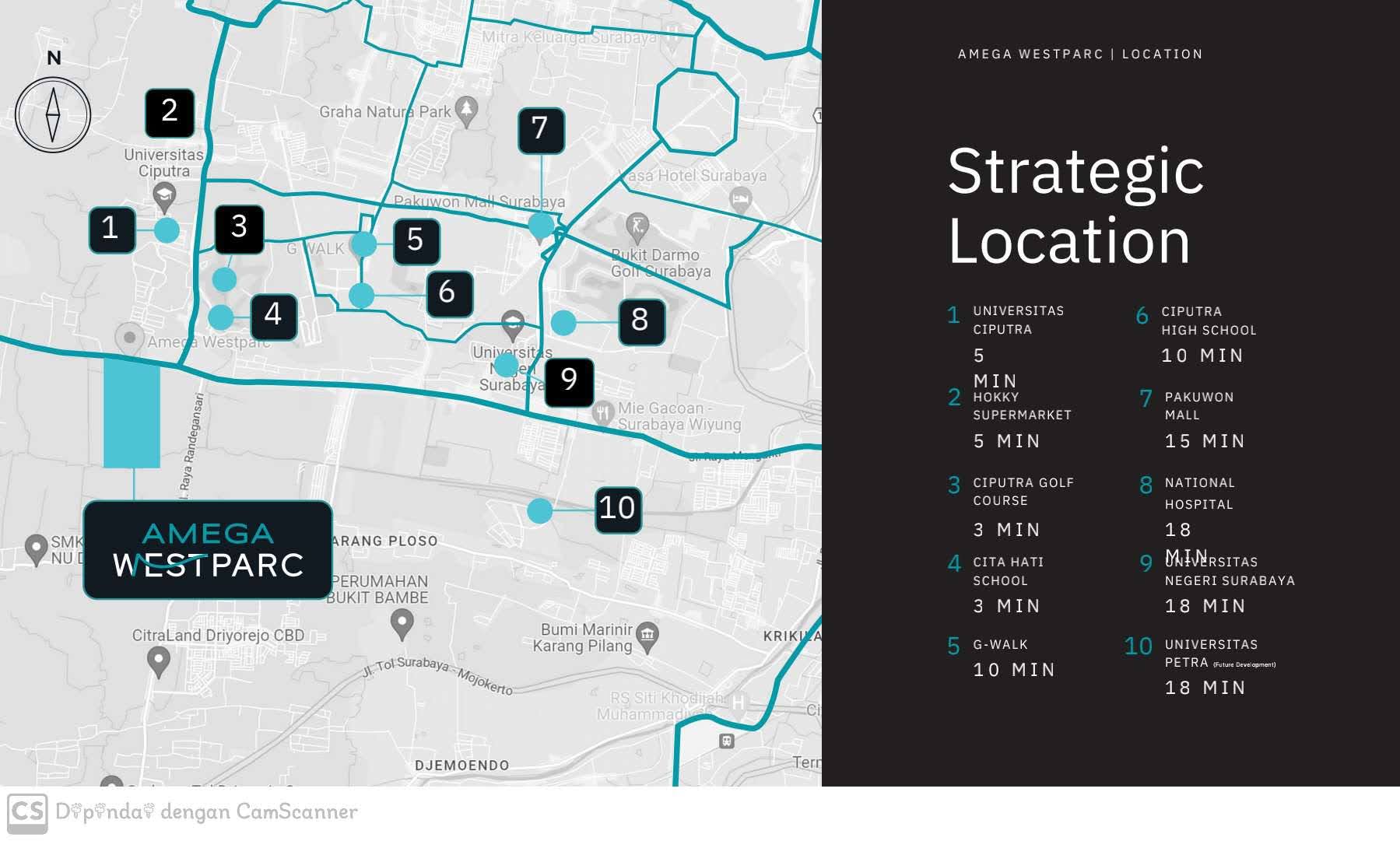
Task: Click map marker number 3
Action: pos(239,229)
